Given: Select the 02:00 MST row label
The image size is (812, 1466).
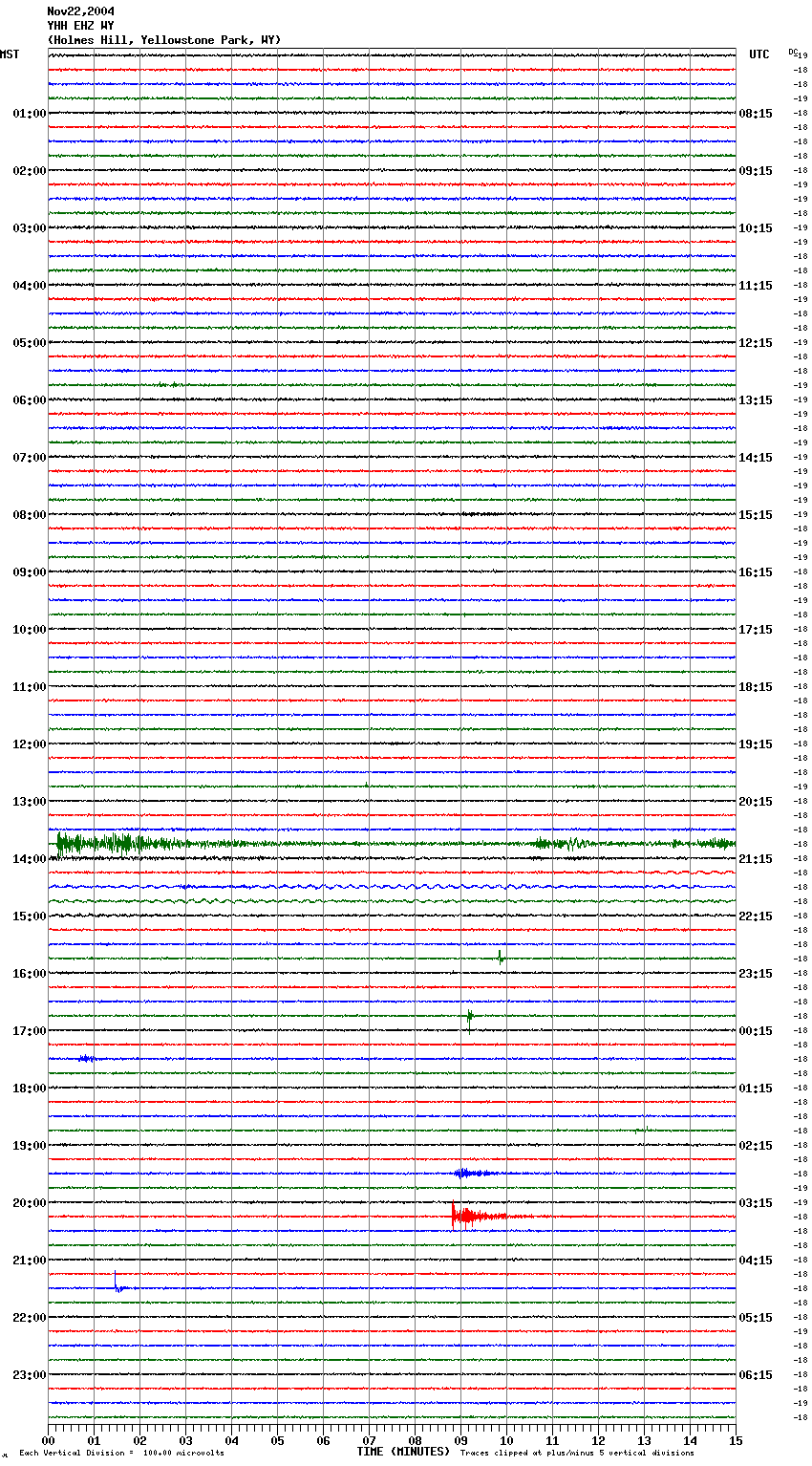Looking at the screenshot, I should click(x=29, y=171).
